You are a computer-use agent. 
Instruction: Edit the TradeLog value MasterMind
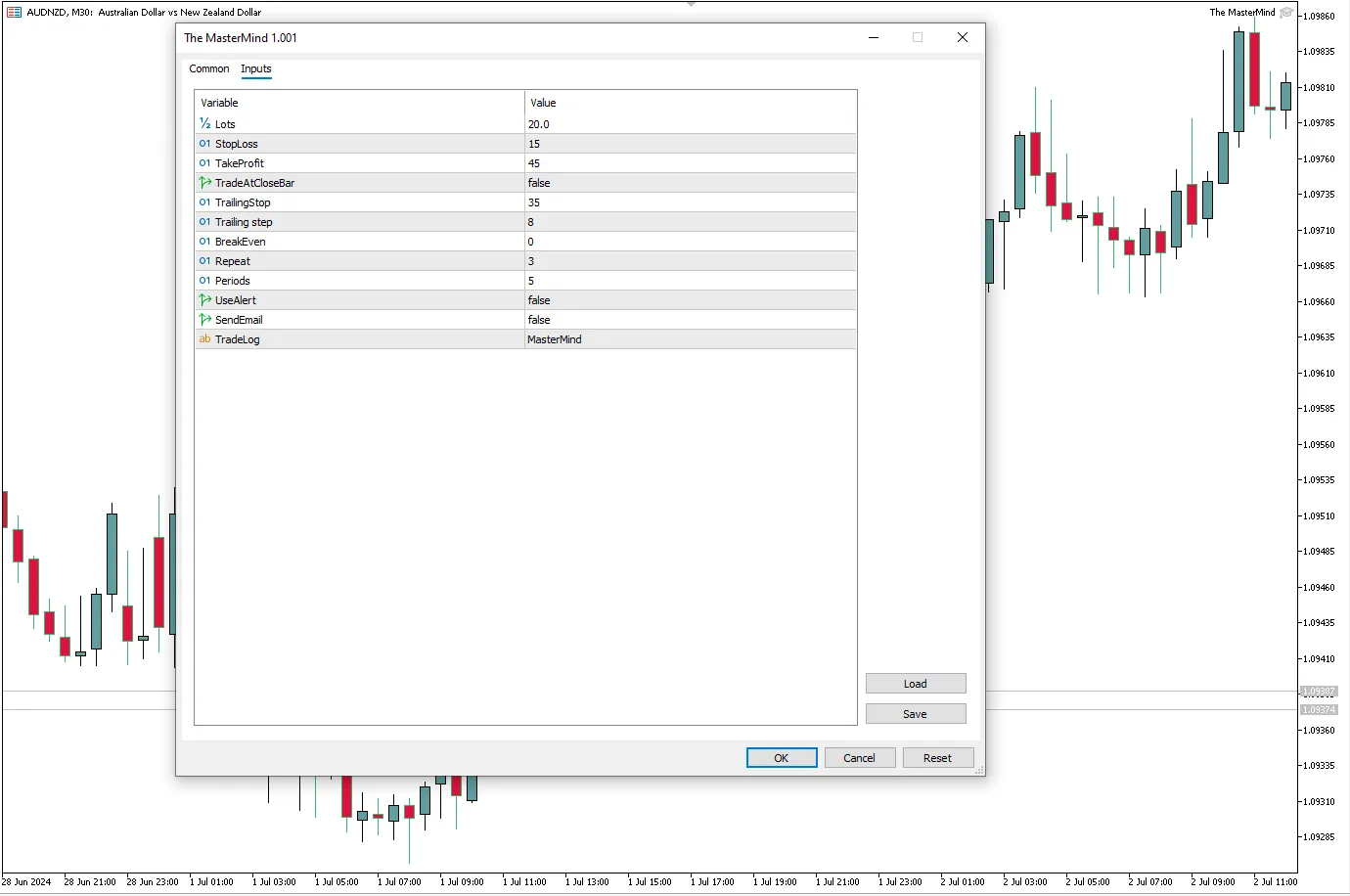tap(691, 339)
